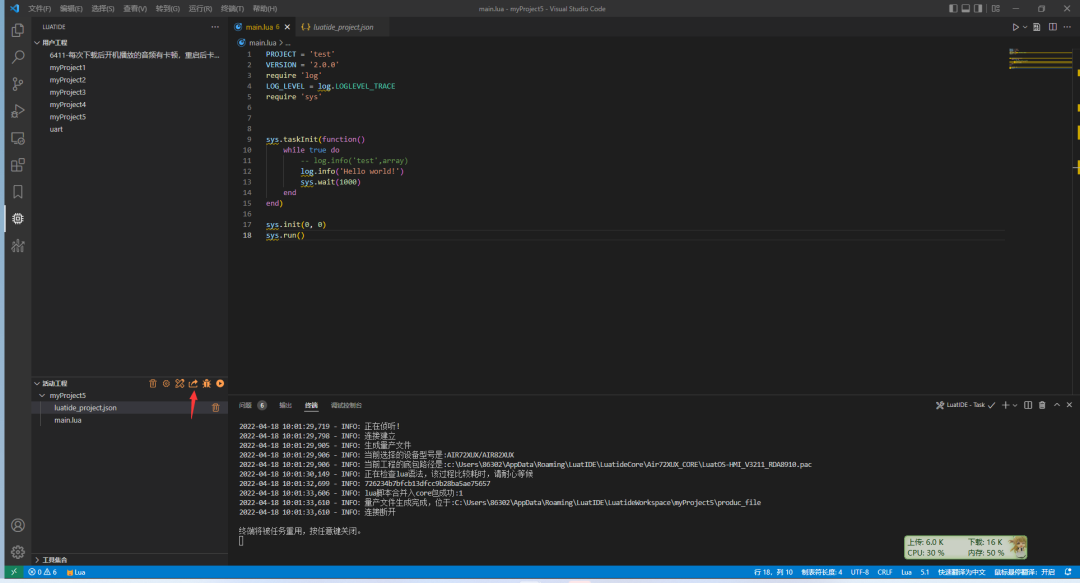Open the Source Control view
Screen dimensions: 1080x583
tap(17, 84)
